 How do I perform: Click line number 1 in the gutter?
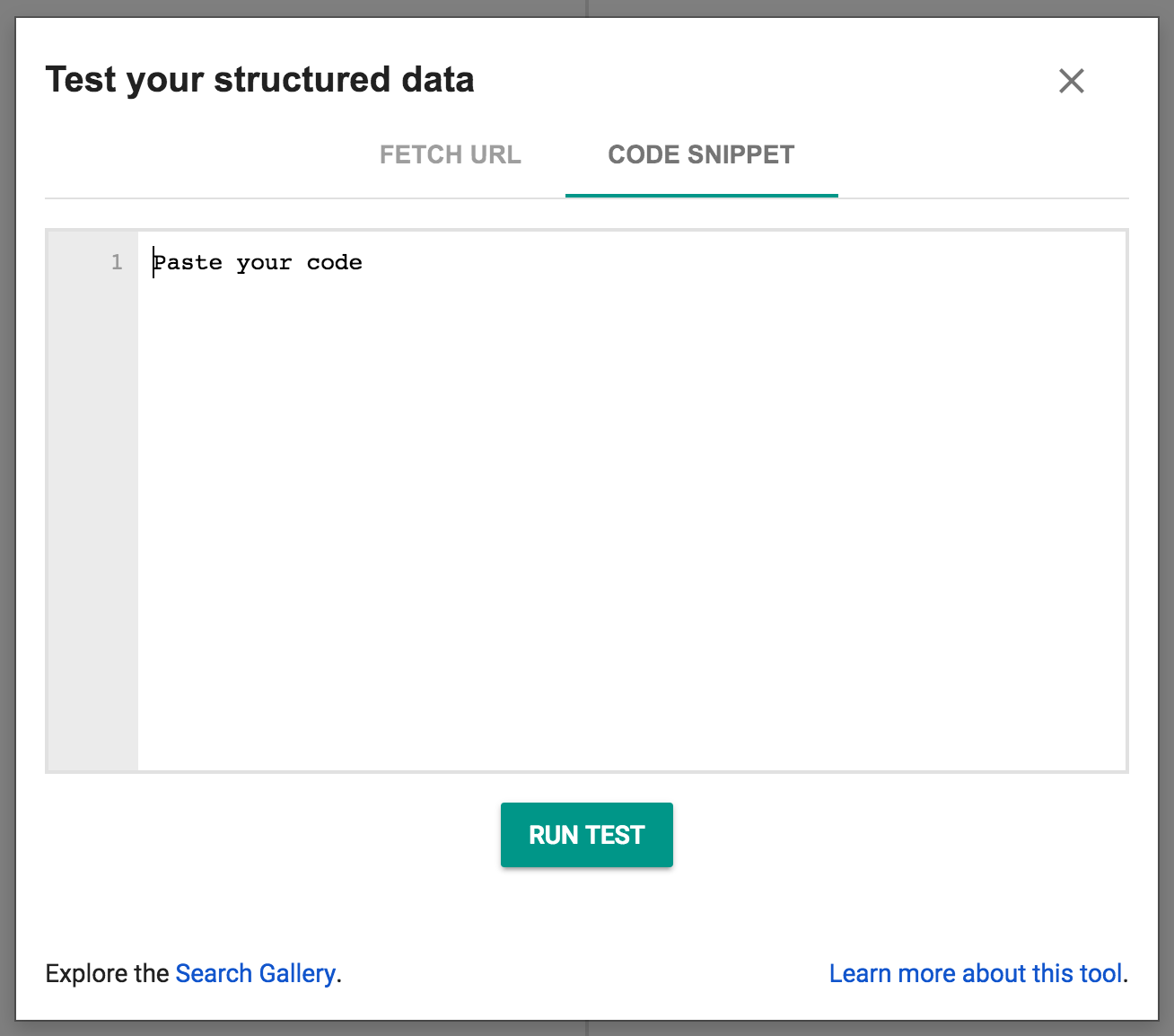point(117,262)
